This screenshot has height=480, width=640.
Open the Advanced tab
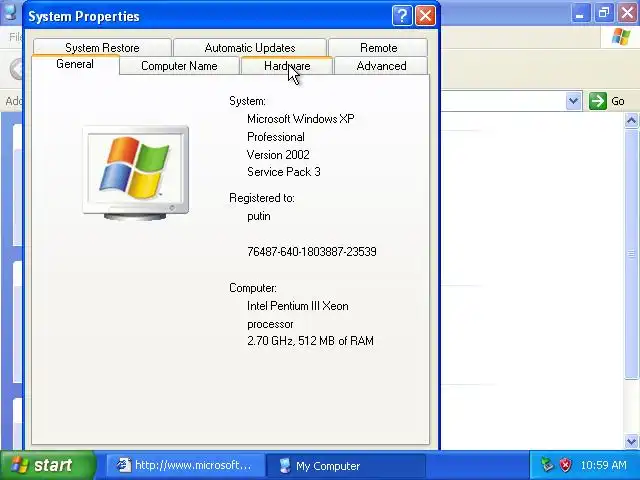point(381,66)
